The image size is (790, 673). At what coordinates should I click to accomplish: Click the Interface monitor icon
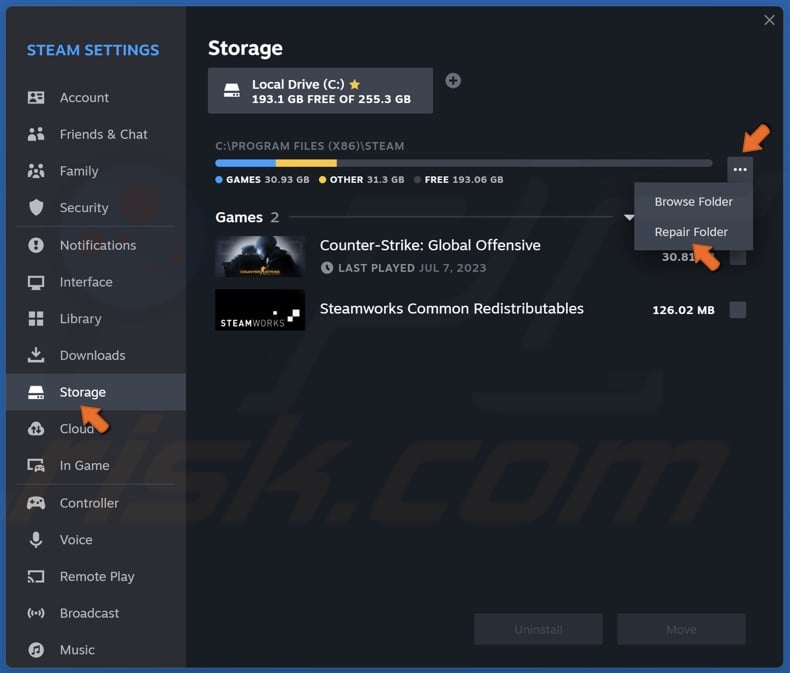coord(36,282)
